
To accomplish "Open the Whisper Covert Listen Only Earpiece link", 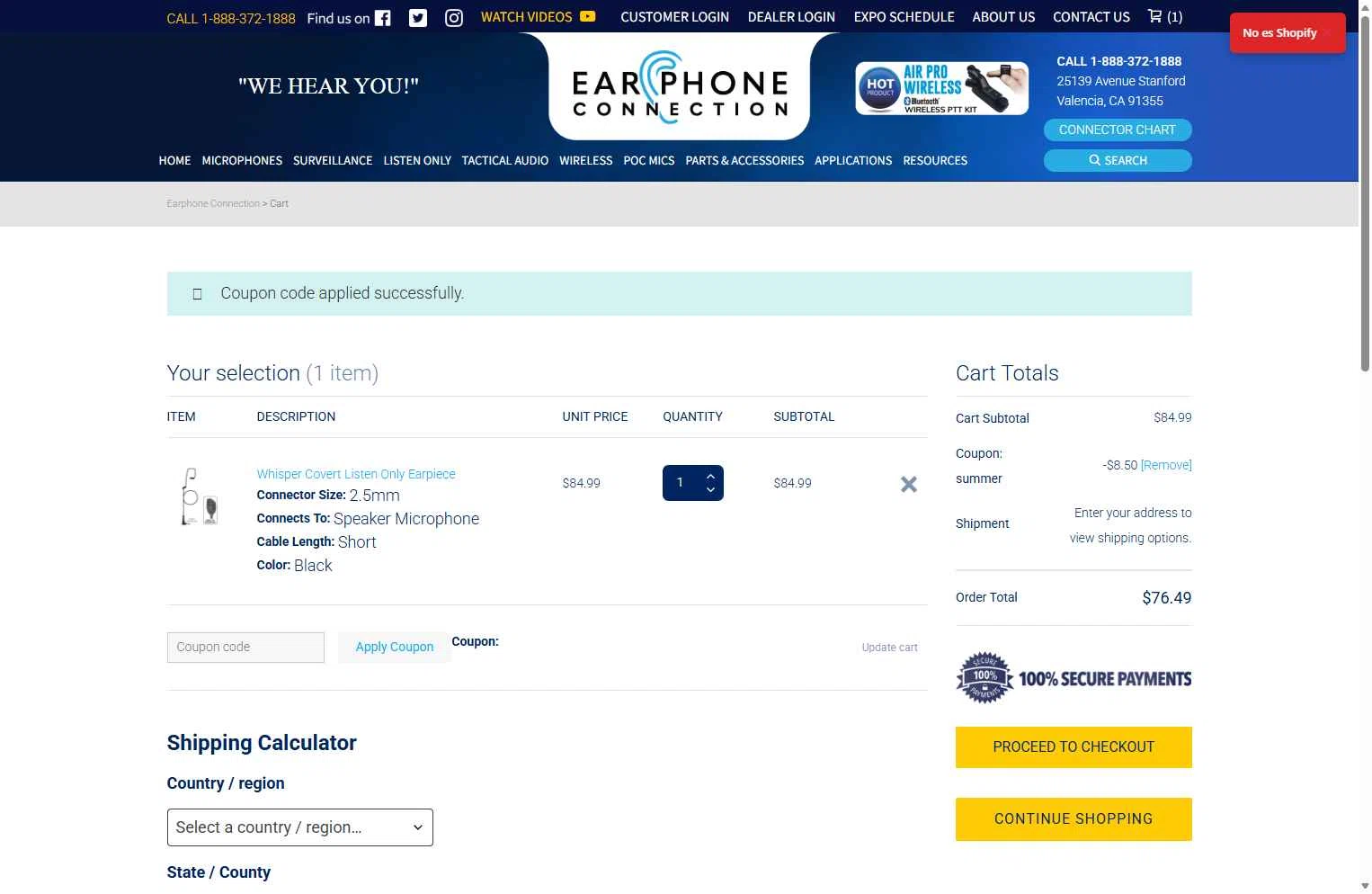I will (x=356, y=474).
